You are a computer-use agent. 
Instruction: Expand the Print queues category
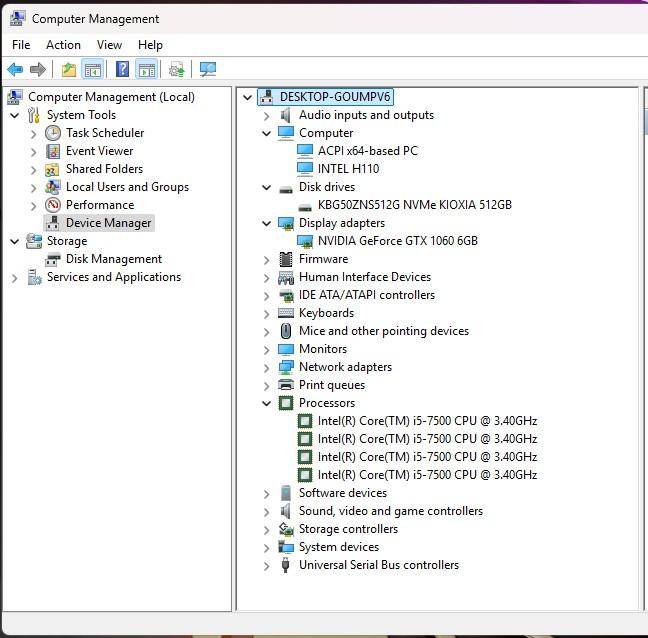click(267, 386)
